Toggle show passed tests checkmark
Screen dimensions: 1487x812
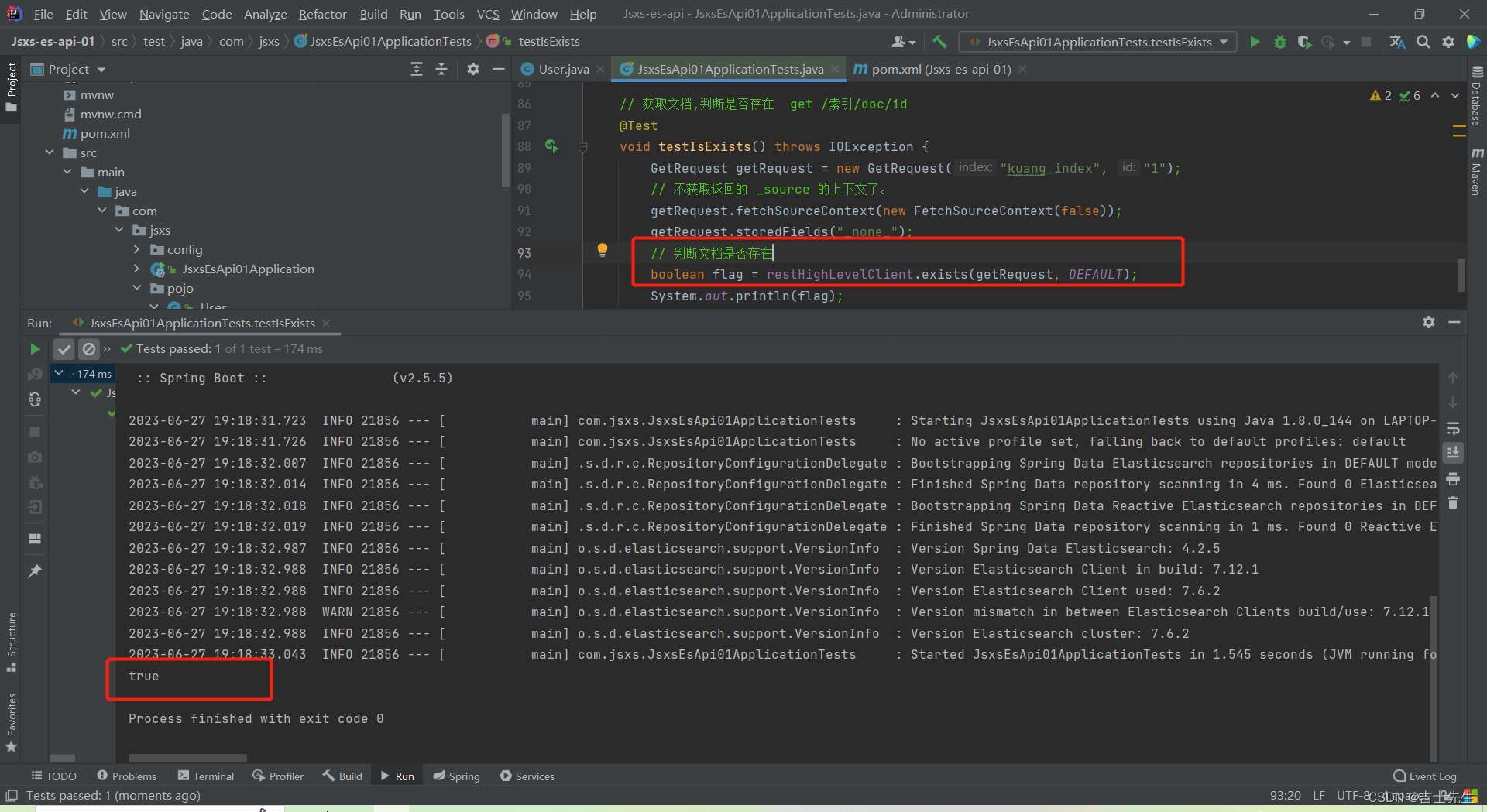coord(64,349)
